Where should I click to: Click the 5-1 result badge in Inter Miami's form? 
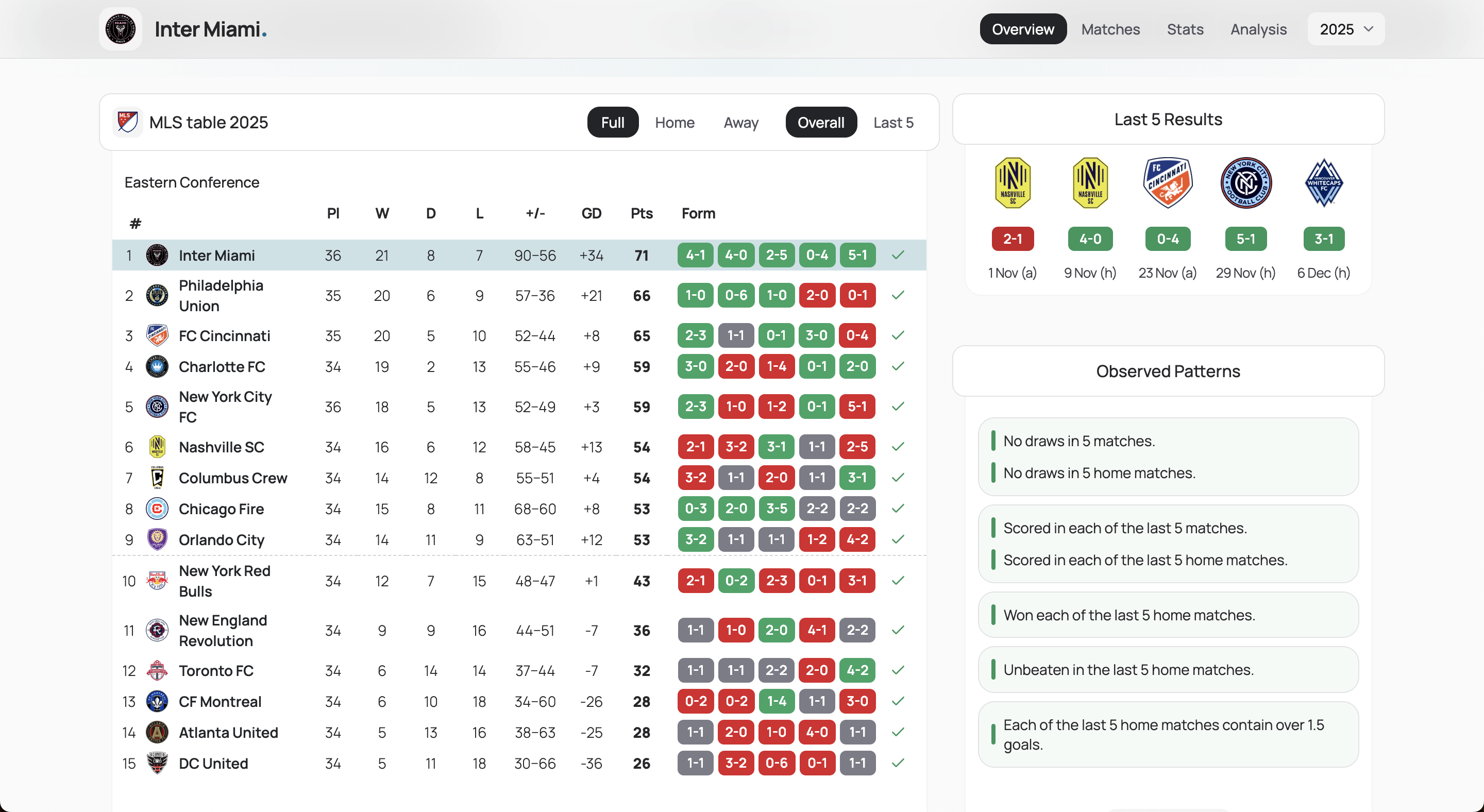tap(857, 255)
